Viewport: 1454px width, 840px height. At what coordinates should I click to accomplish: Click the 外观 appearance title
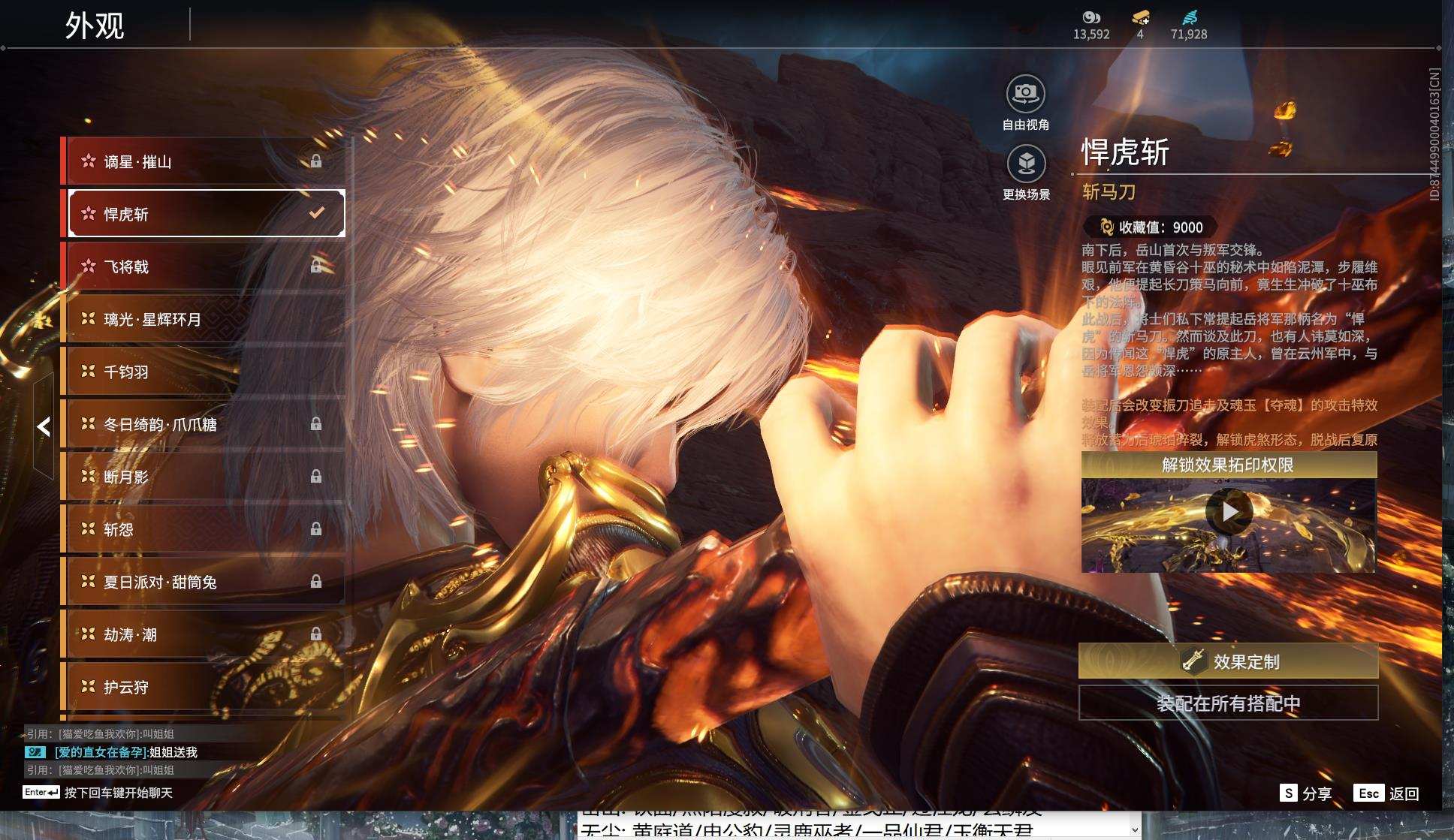95,26
